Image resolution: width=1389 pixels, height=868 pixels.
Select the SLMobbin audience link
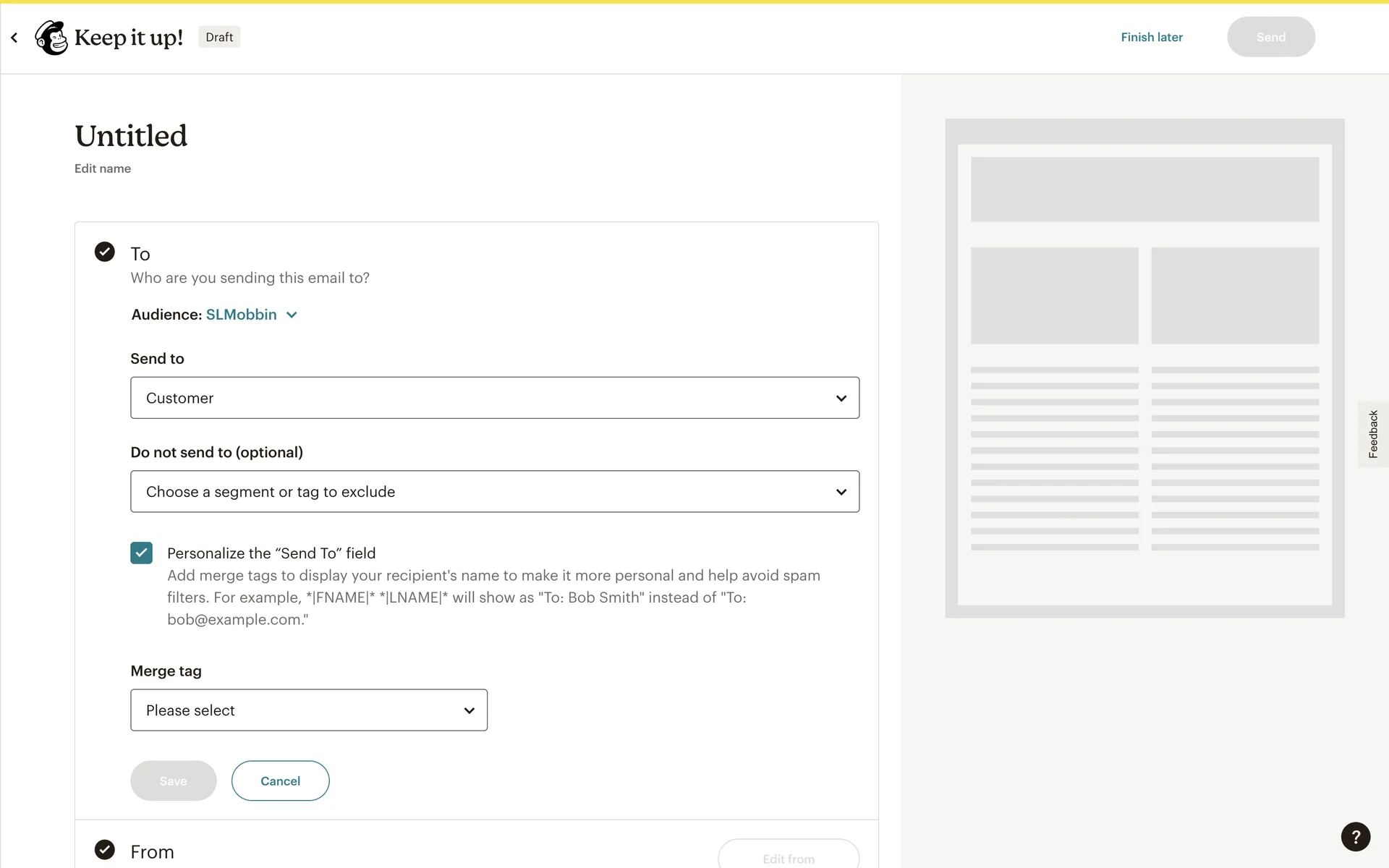point(241,315)
